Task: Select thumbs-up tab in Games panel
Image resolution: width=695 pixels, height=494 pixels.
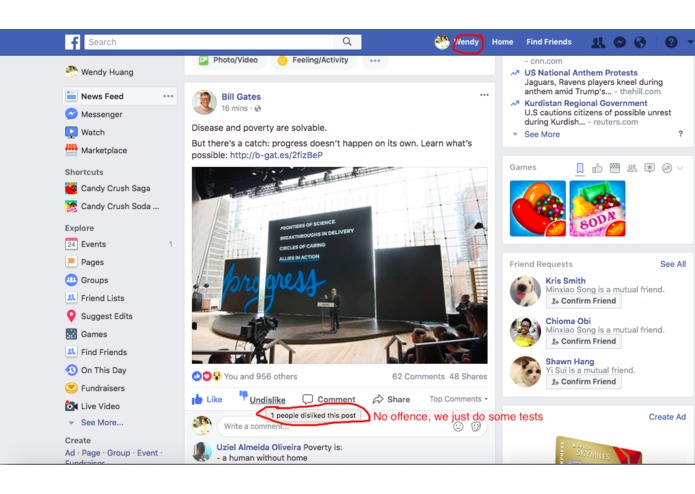Action: (597, 168)
